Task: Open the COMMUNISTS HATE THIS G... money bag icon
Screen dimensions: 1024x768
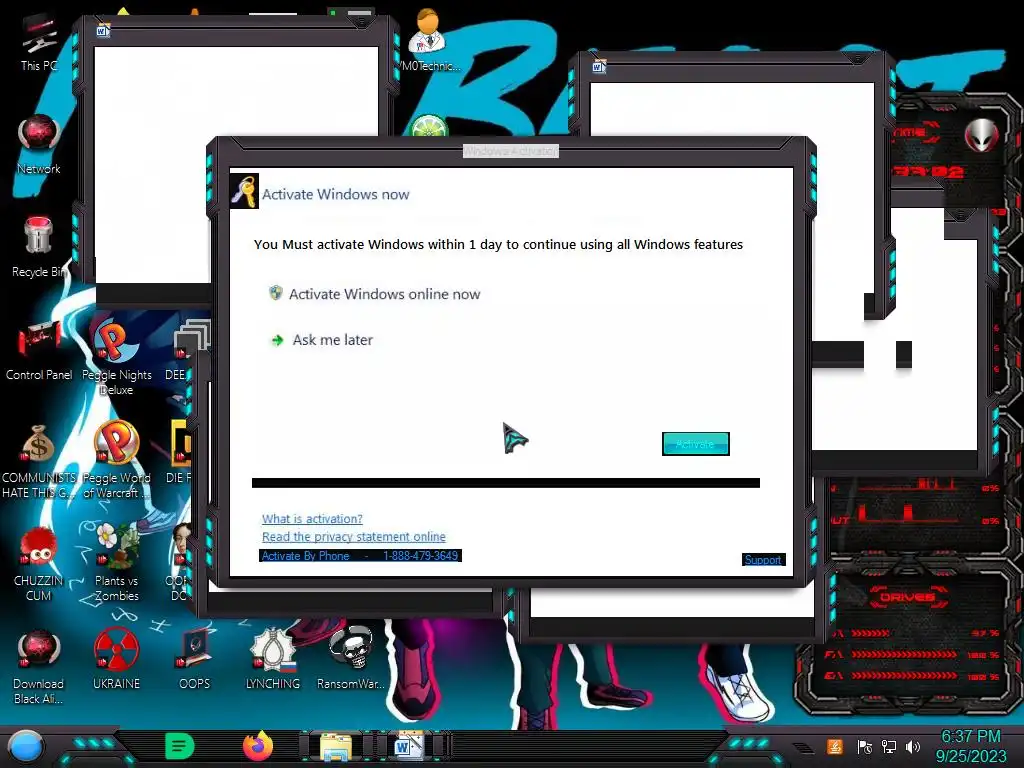Action: tap(39, 460)
